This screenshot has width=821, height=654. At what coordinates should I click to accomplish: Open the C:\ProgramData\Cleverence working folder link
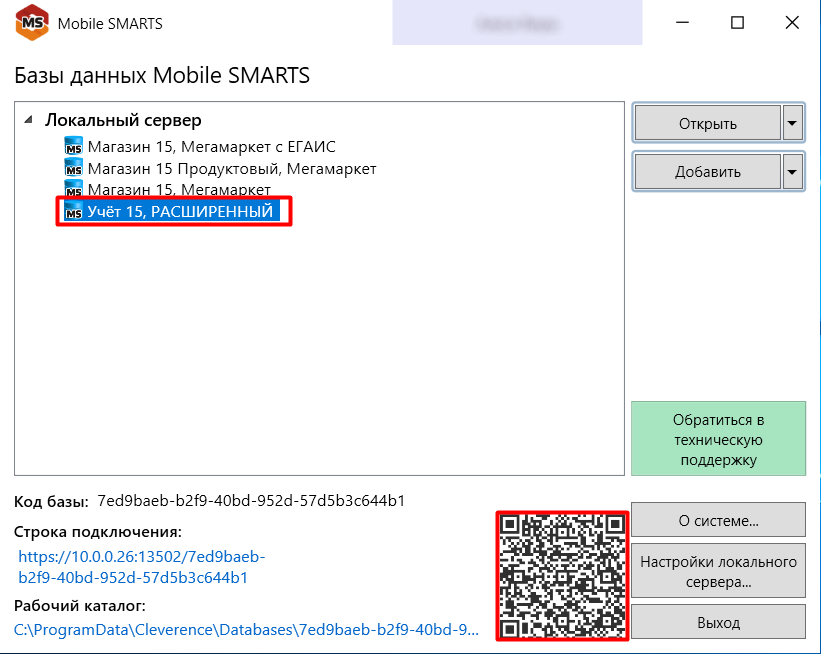246,629
